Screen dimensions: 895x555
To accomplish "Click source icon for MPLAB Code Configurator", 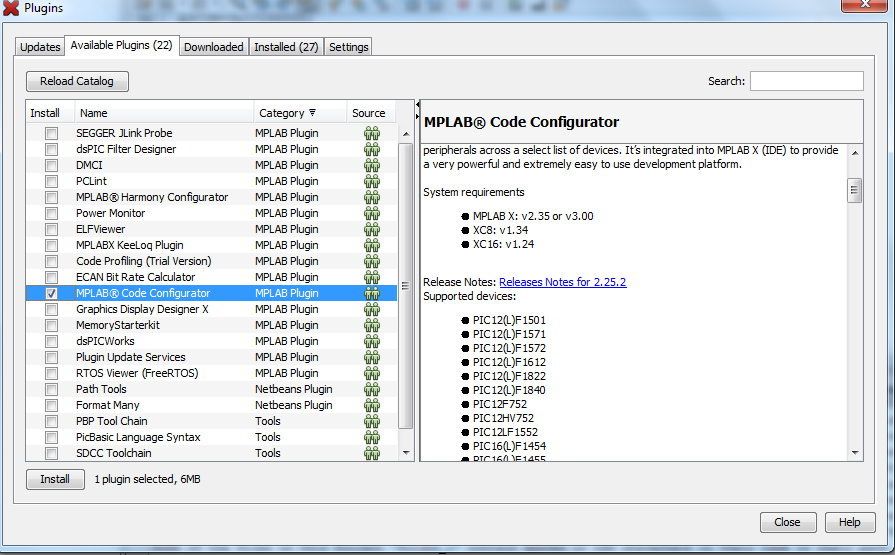I will (372, 293).
